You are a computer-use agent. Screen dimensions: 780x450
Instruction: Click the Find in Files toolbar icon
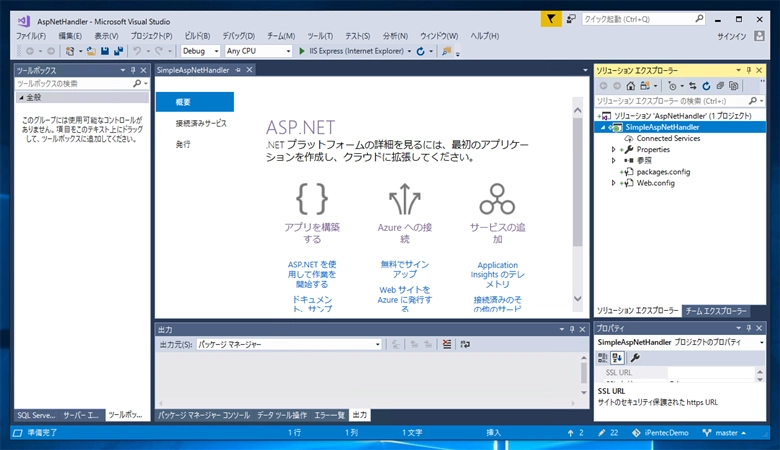[446, 51]
